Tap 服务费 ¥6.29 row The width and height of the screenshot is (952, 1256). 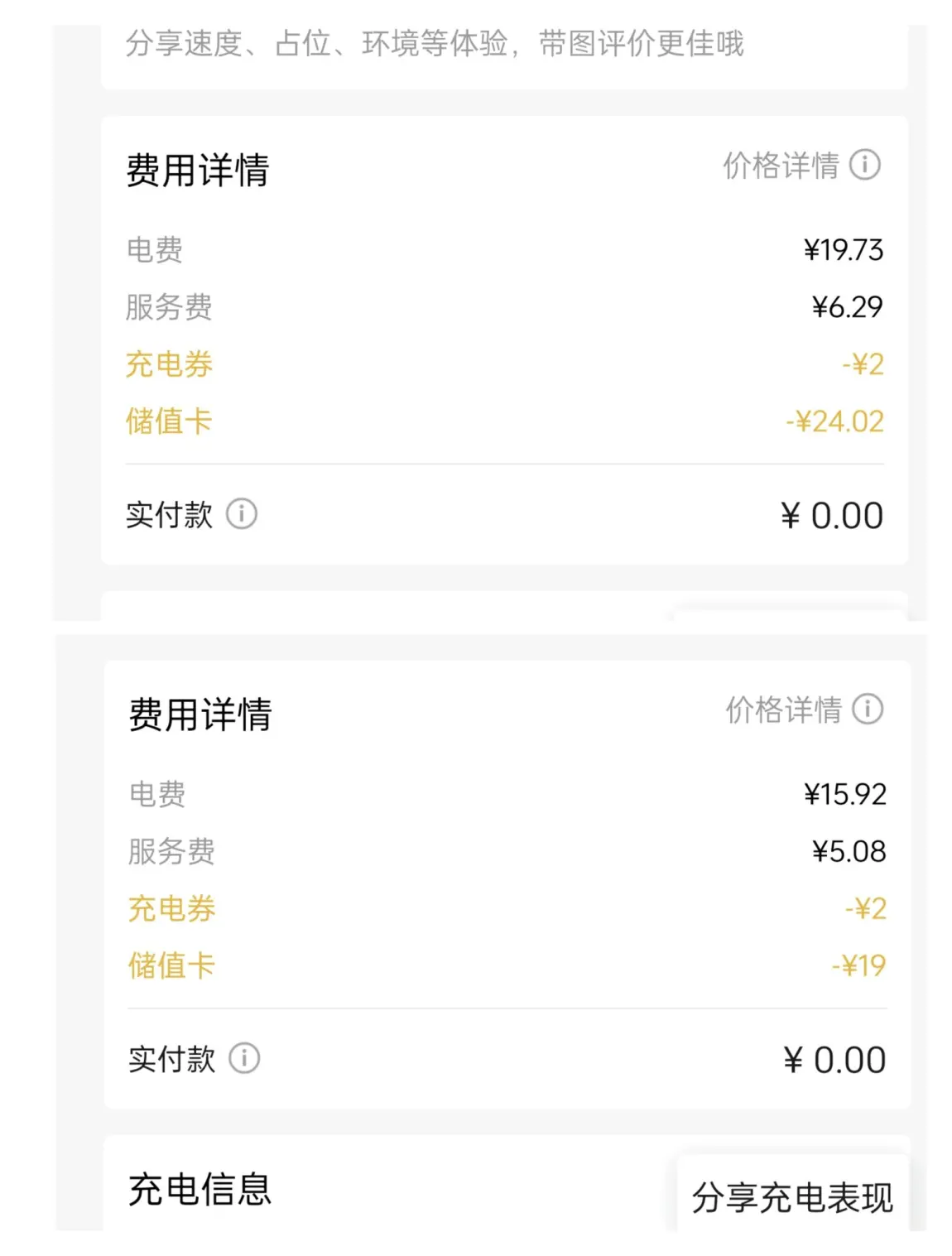click(x=504, y=307)
